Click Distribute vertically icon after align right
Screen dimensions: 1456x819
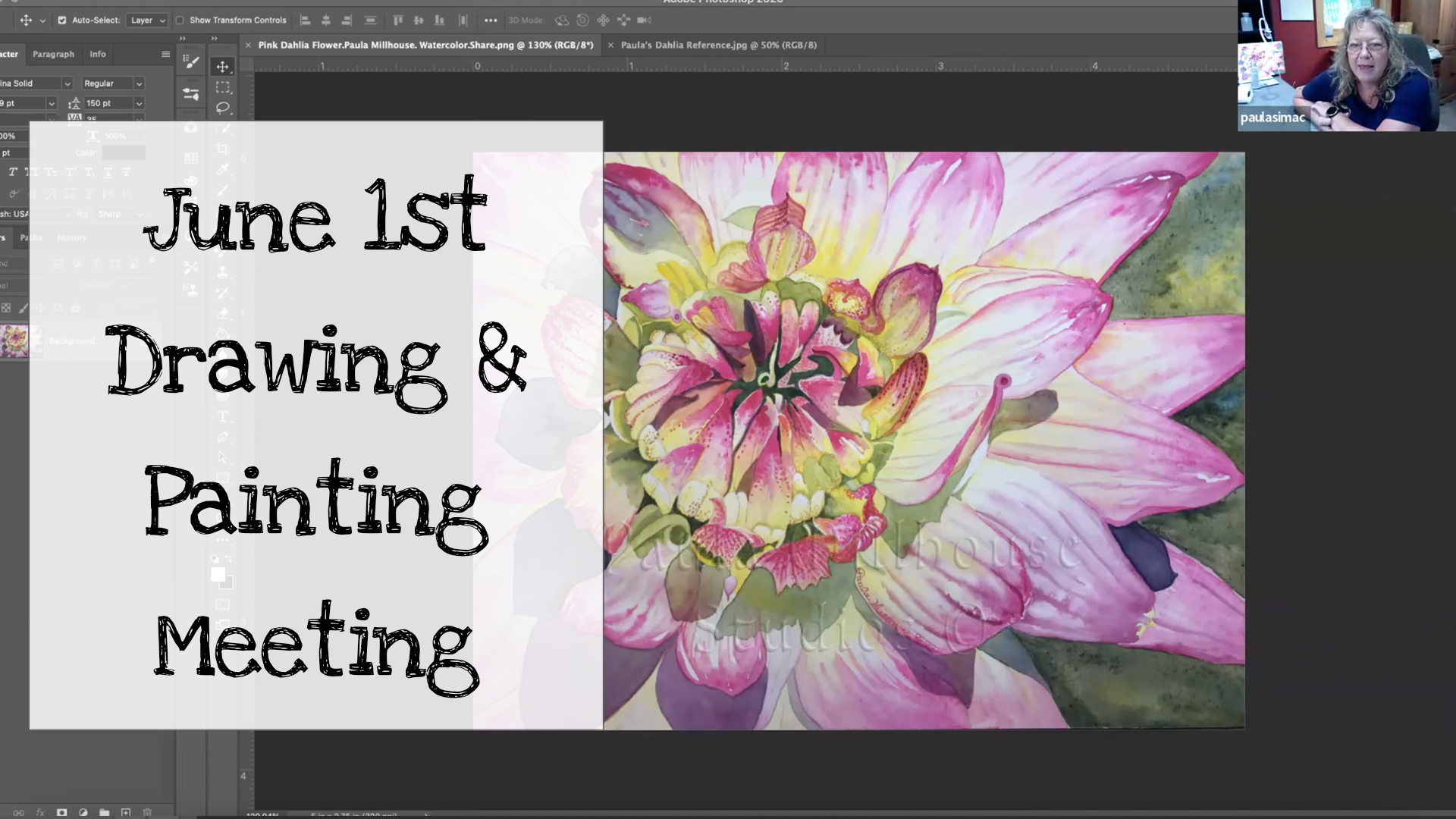[x=370, y=20]
